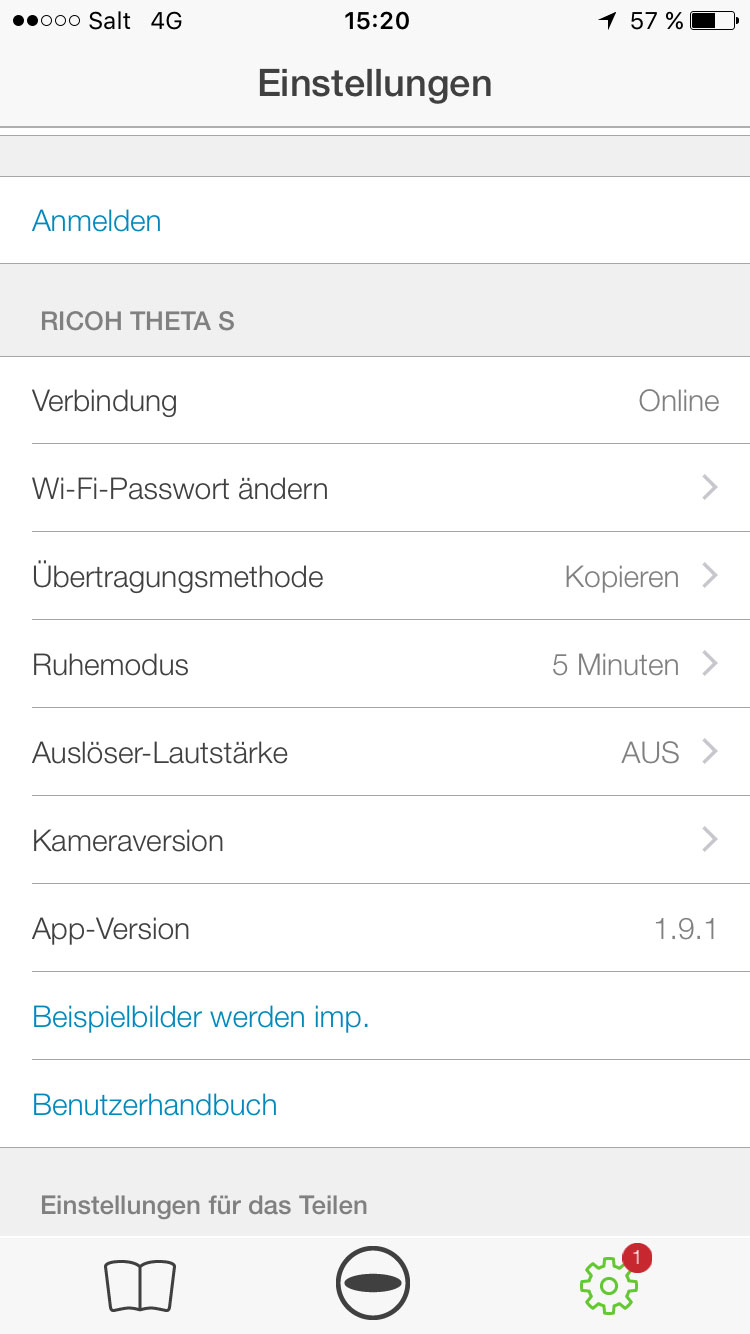Tap the Einstellungen title header
This screenshot has width=750, height=1334.
click(375, 82)
